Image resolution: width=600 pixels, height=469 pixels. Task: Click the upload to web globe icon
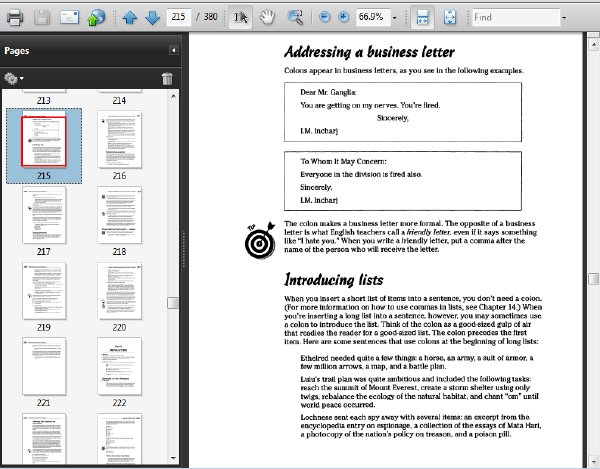pos(96,17)
